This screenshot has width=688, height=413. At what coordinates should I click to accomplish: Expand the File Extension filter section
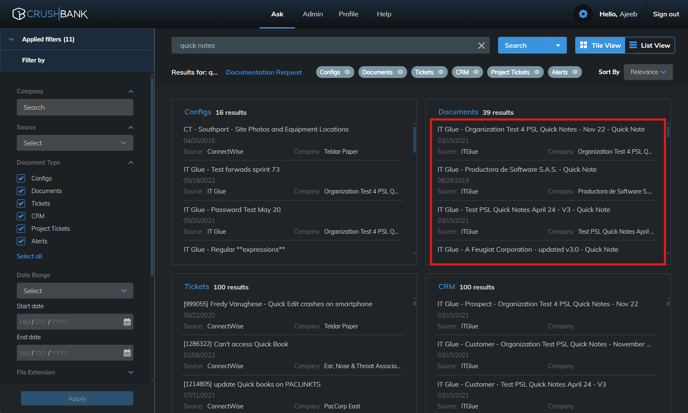[130, 372]
